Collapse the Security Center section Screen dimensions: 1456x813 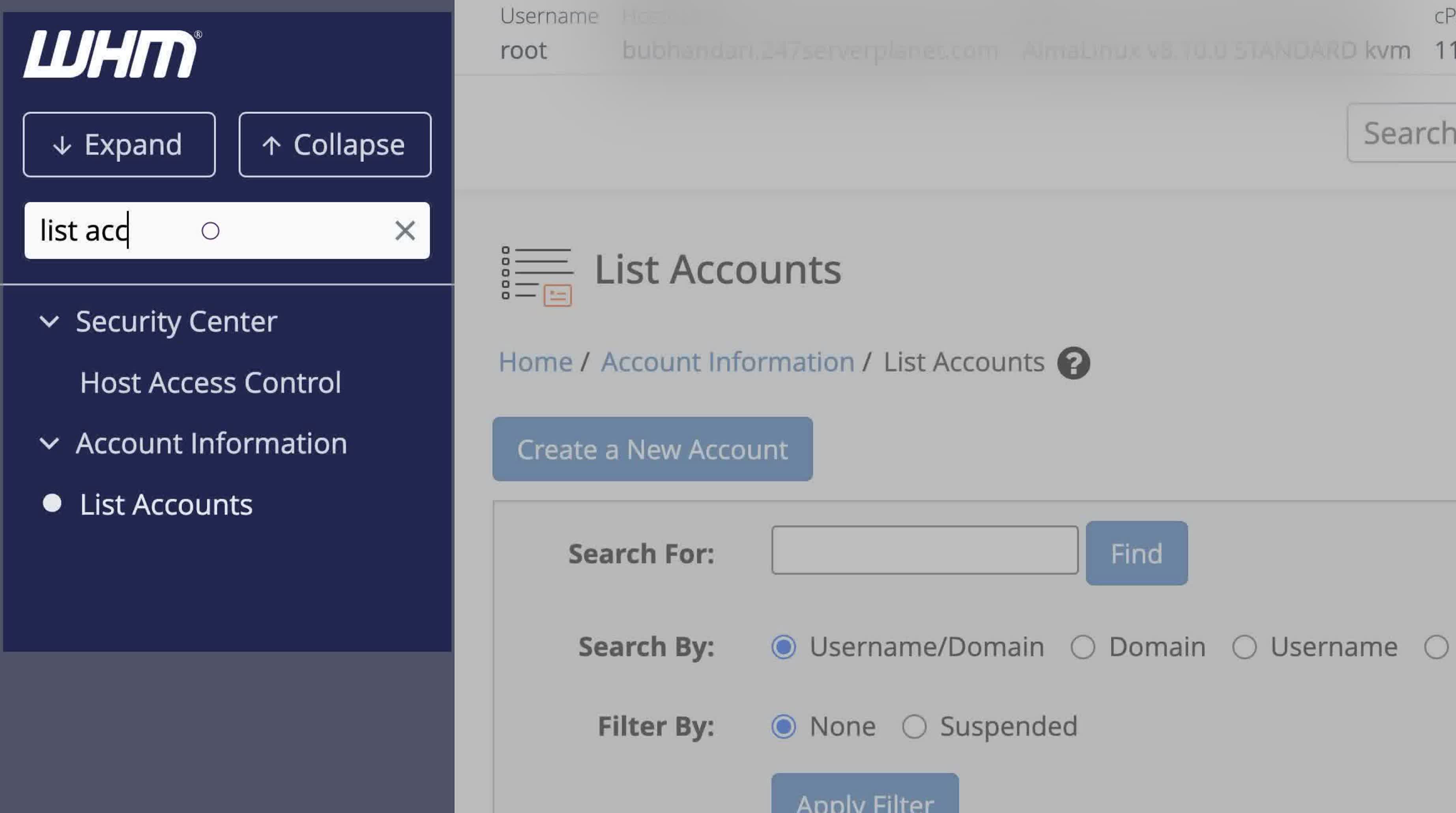50,322
